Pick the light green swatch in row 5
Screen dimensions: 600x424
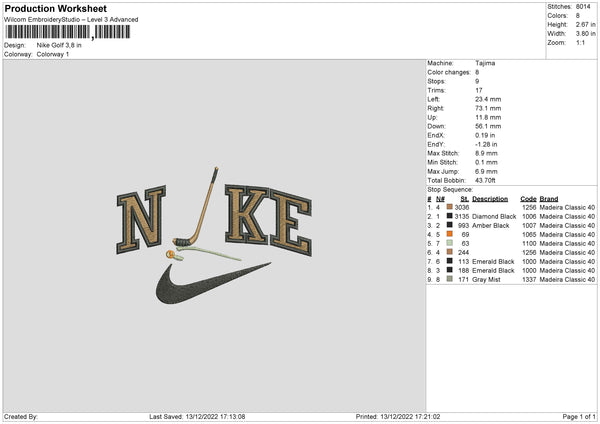[450, 243]
